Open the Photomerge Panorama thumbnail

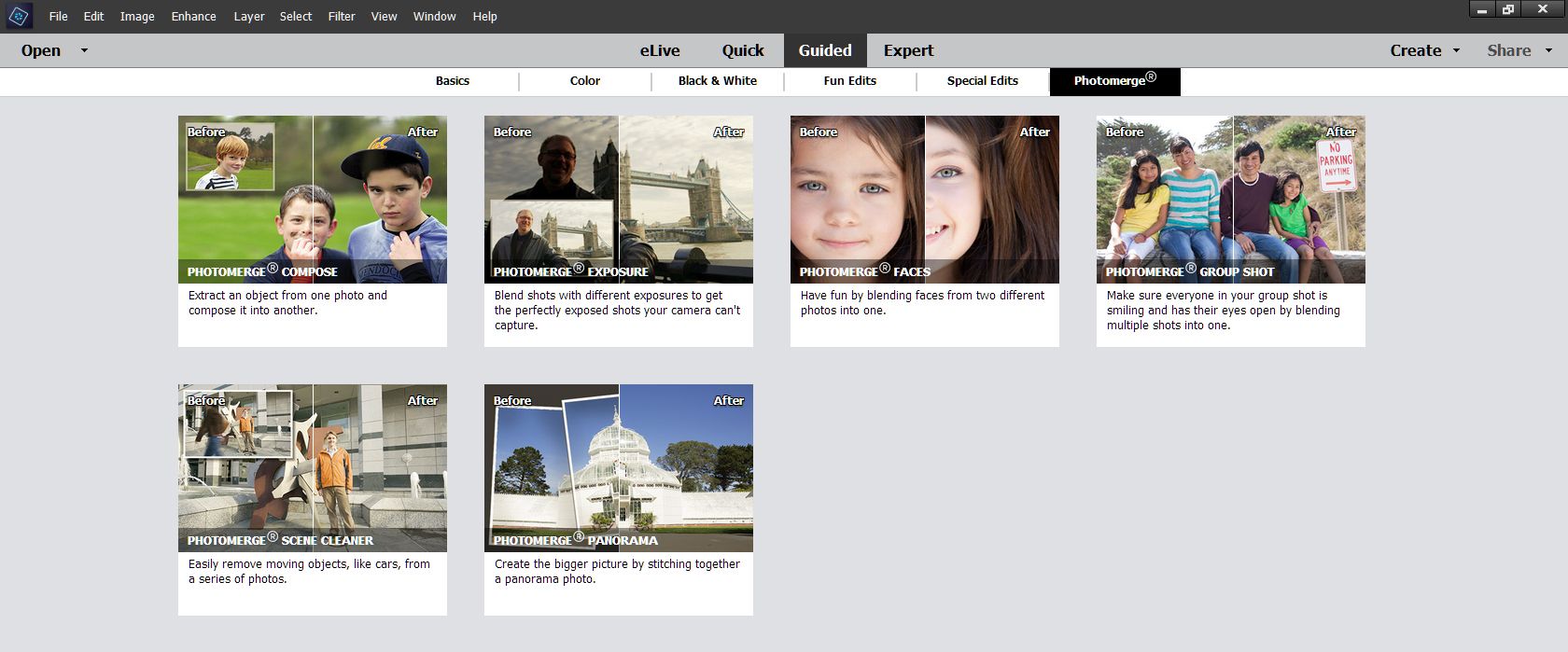click(x=619, y=468)
